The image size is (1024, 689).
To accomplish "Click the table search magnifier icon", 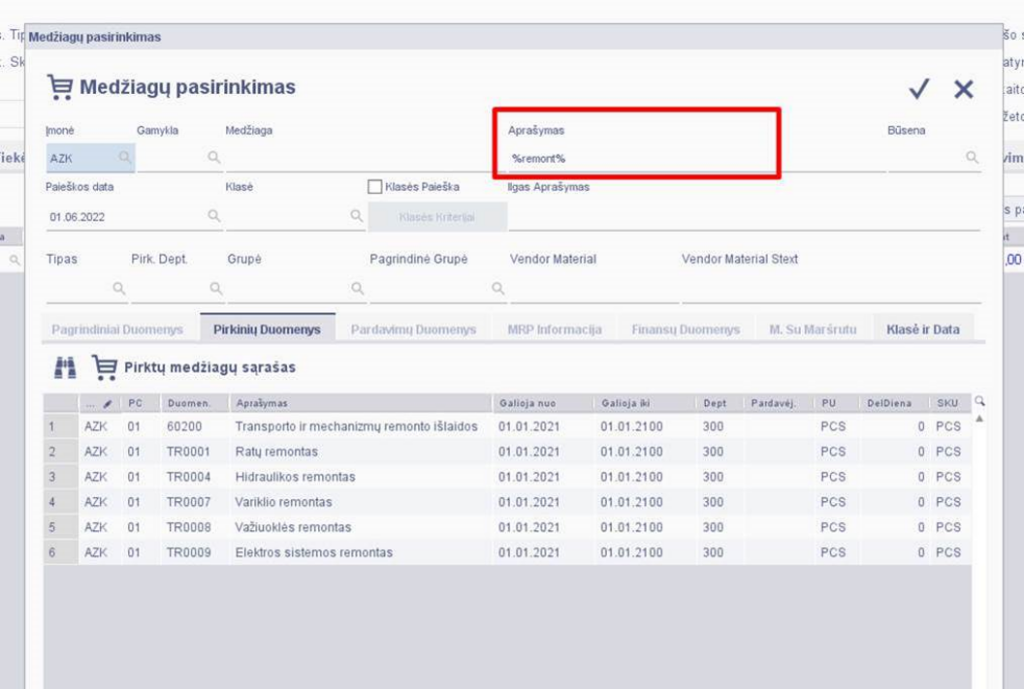I will click(x=980, y=402).
